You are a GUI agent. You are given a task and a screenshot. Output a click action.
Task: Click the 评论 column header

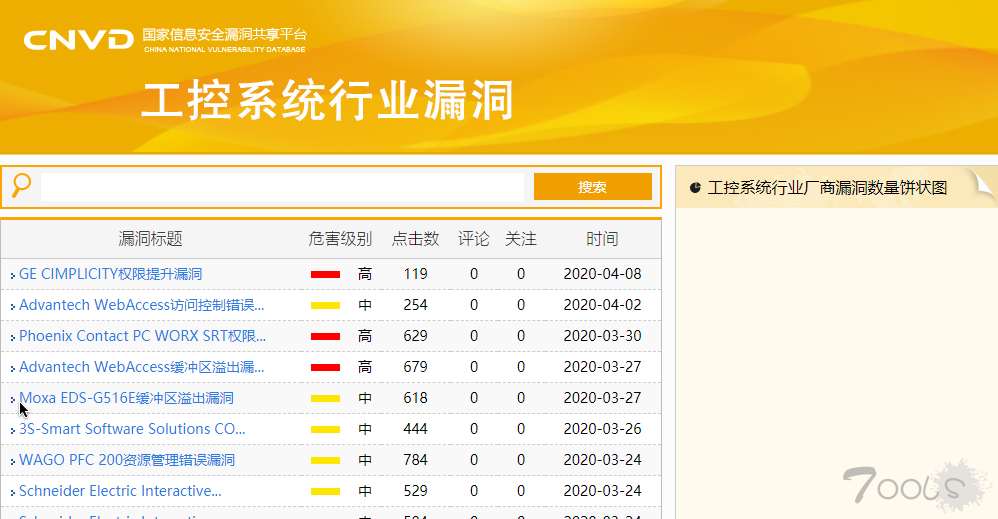tap(474, 239)
